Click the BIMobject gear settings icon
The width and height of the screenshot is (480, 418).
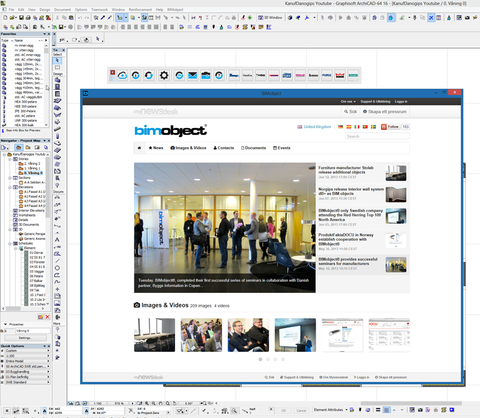point(164,75)
